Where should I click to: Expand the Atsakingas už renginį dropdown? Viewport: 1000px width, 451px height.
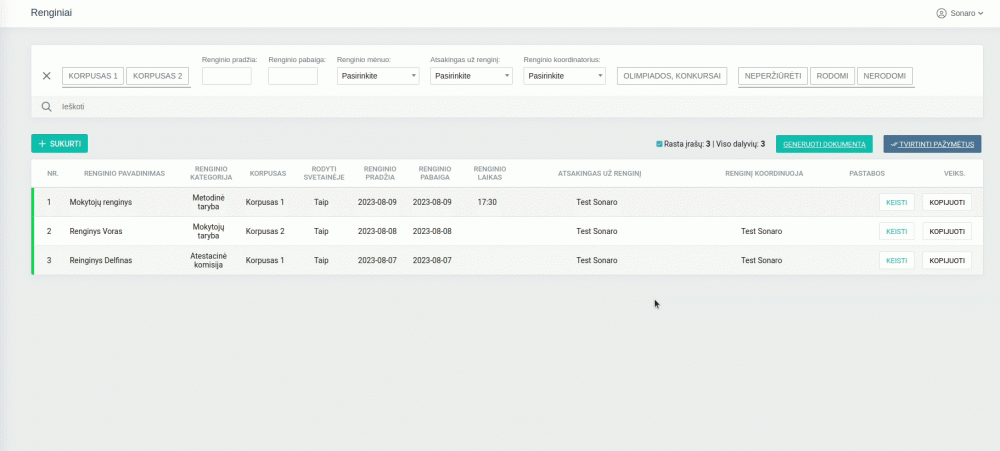(471, 76)
